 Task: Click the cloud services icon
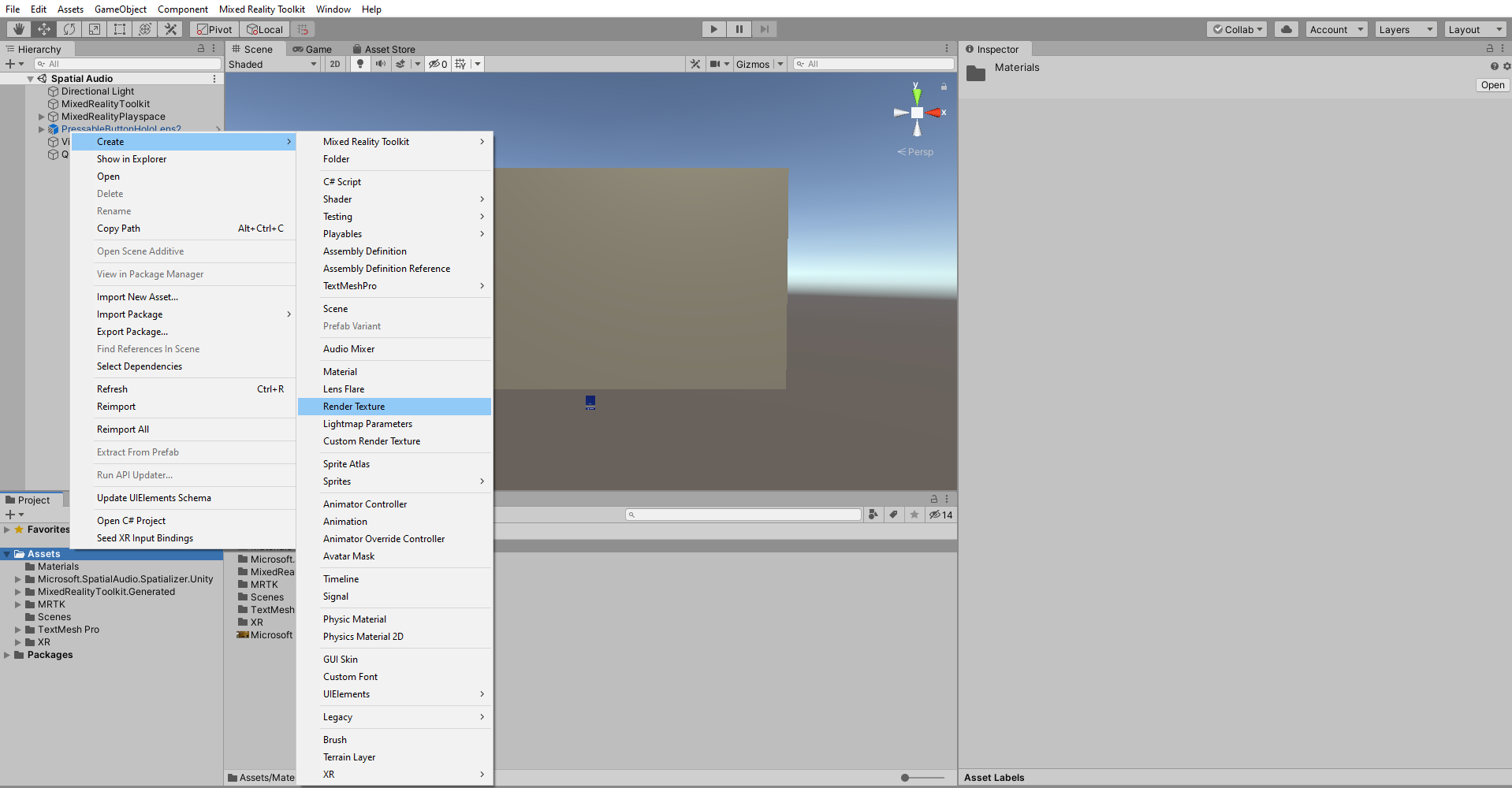[x=1286, y=29]
